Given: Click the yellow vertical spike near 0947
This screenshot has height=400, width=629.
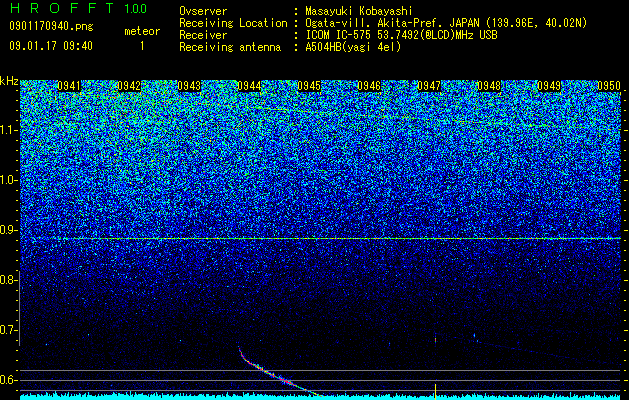Looking at the screenshot, I should pyautogui.click(x=435, y=391).
